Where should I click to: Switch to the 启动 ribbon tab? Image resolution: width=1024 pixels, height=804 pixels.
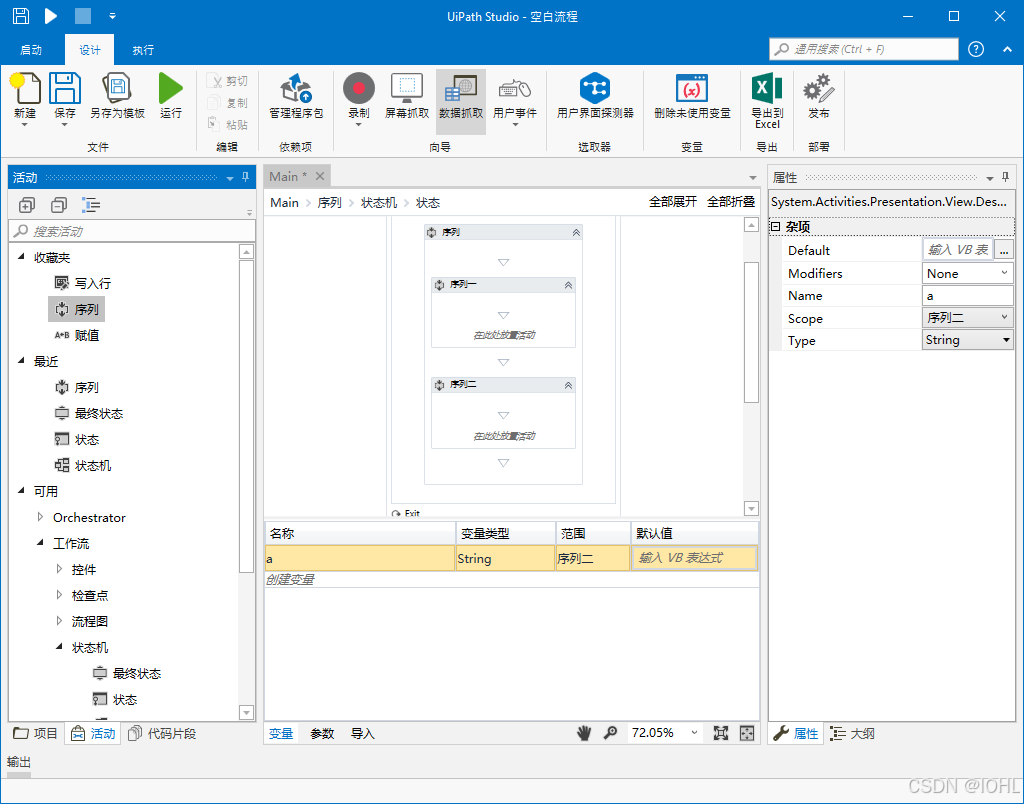coord(31,50)
